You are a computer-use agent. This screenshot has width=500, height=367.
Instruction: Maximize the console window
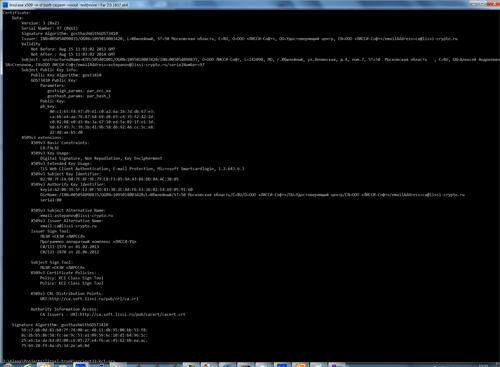482,4
